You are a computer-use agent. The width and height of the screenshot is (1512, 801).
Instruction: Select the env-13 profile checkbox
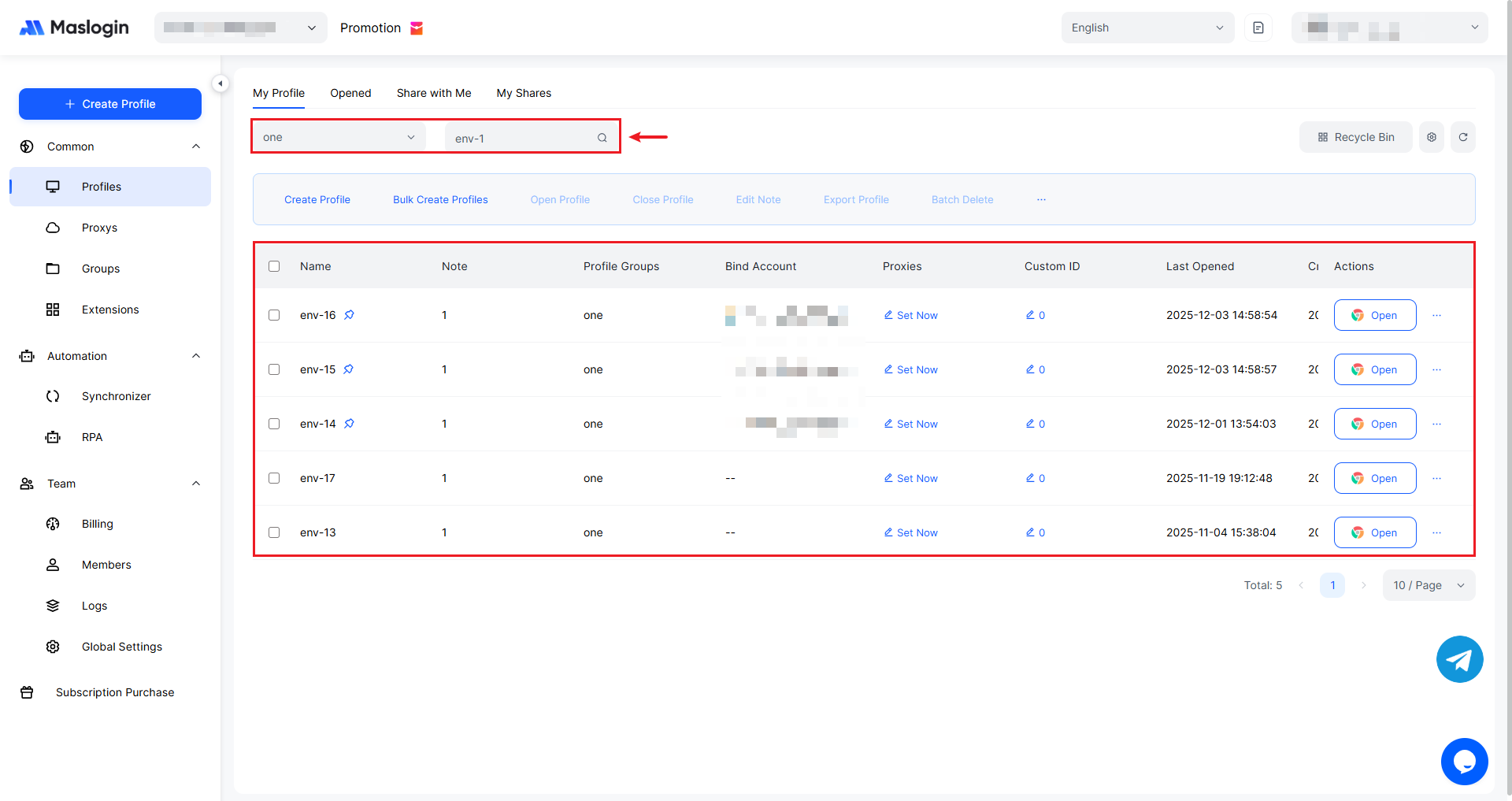click(274, 532)
